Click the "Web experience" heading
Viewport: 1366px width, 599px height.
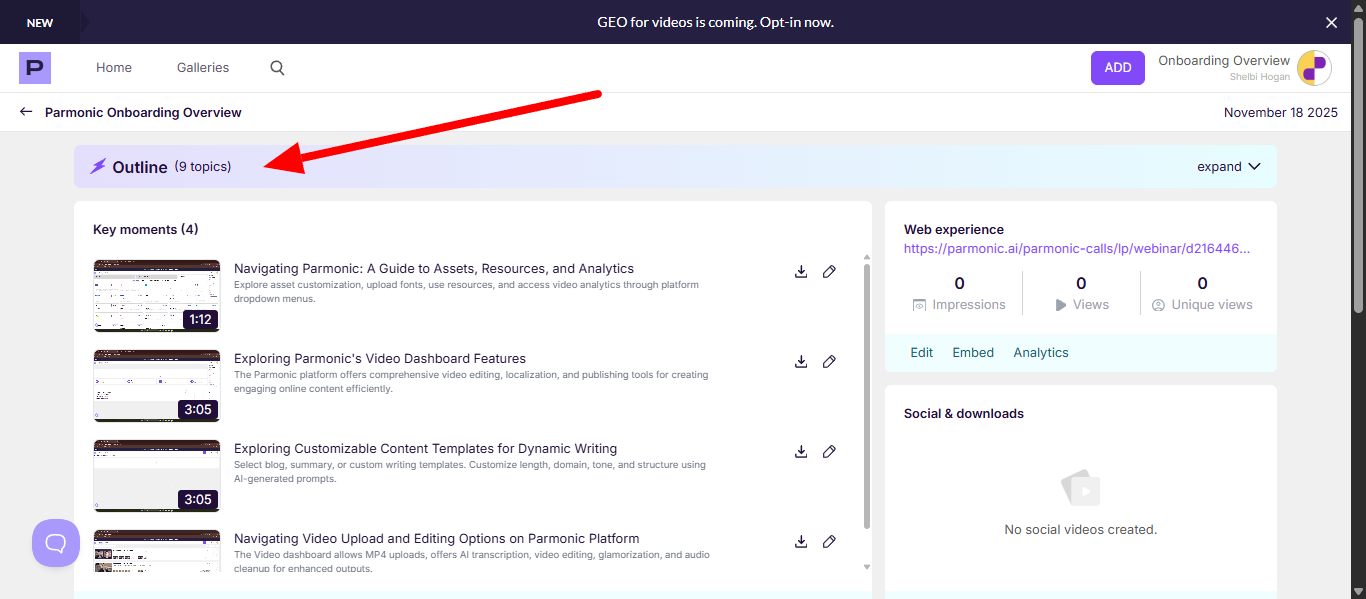click(954, 229)
